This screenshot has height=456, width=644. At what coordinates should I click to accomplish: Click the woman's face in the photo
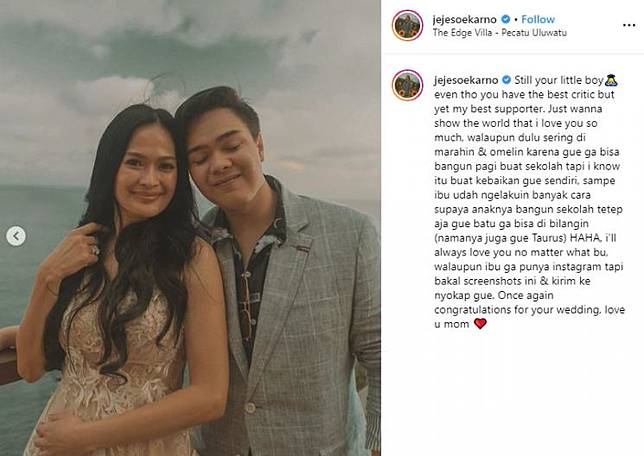pyautogui.click(x=145, y=176)
